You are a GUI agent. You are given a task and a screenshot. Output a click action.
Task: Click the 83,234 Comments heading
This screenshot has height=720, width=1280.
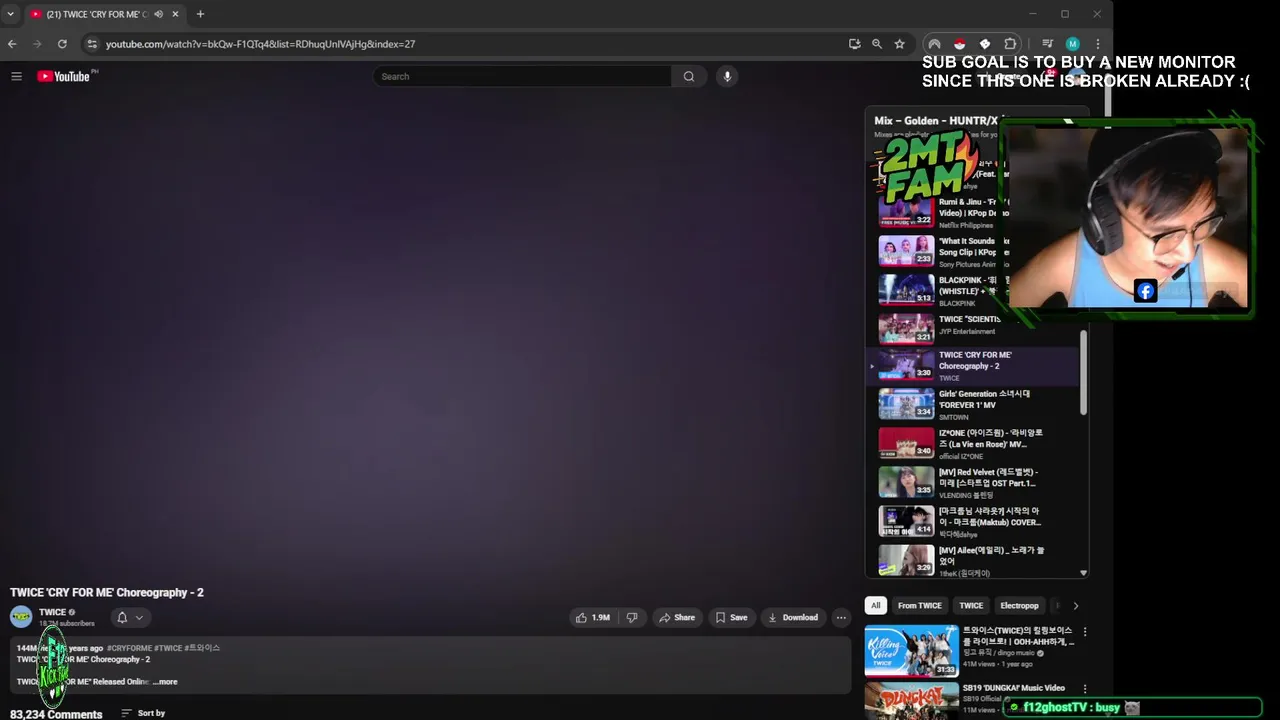coord(56,714)
